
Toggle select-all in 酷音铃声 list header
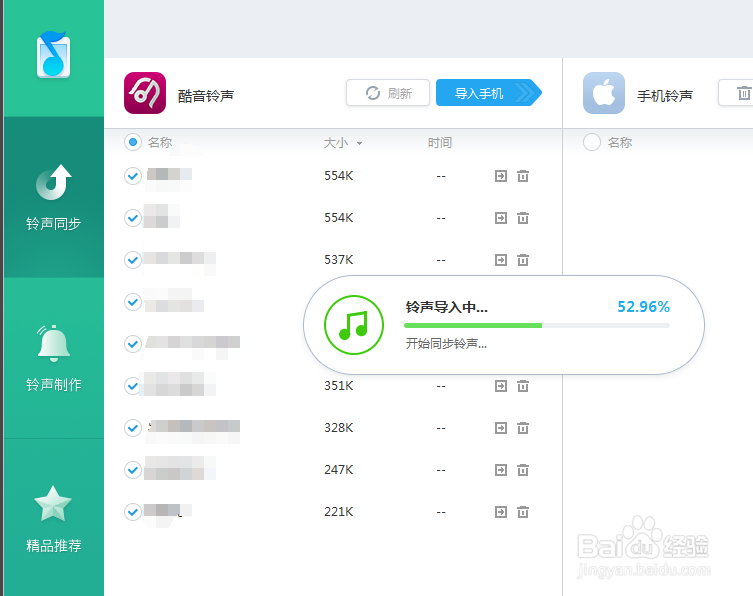[133, 142]
